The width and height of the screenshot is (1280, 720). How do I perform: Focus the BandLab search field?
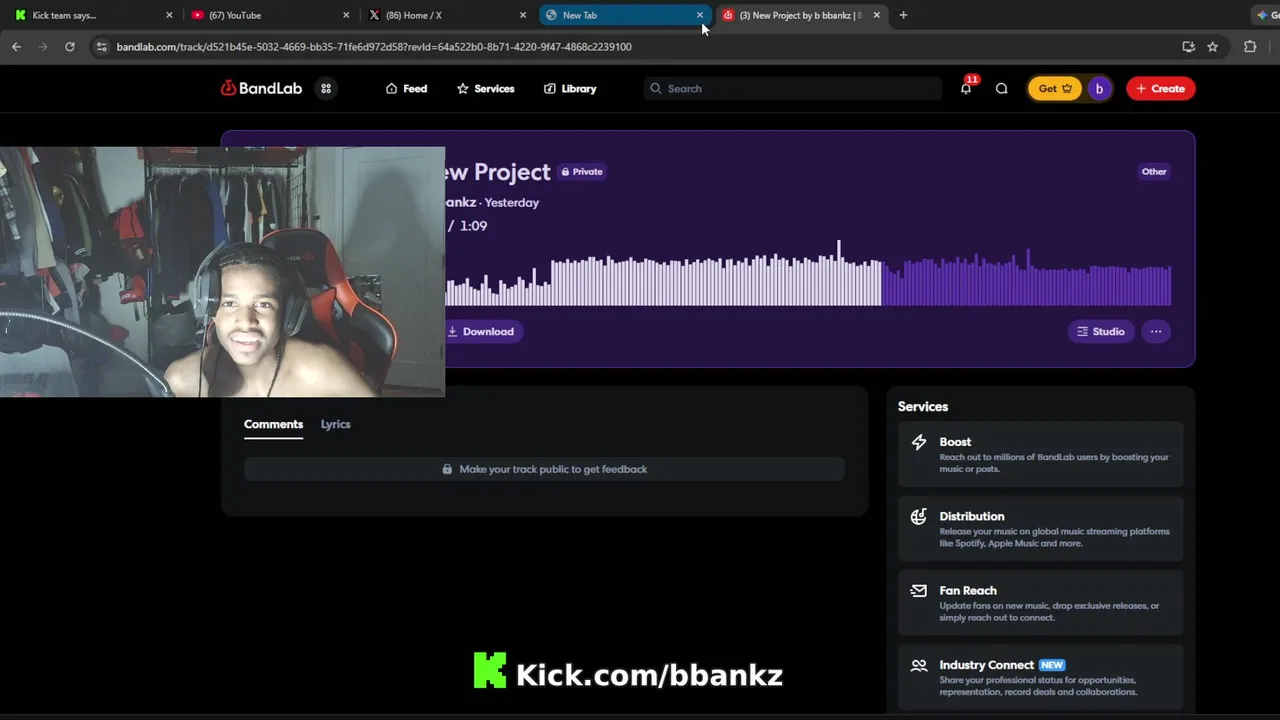click(793, 88)
